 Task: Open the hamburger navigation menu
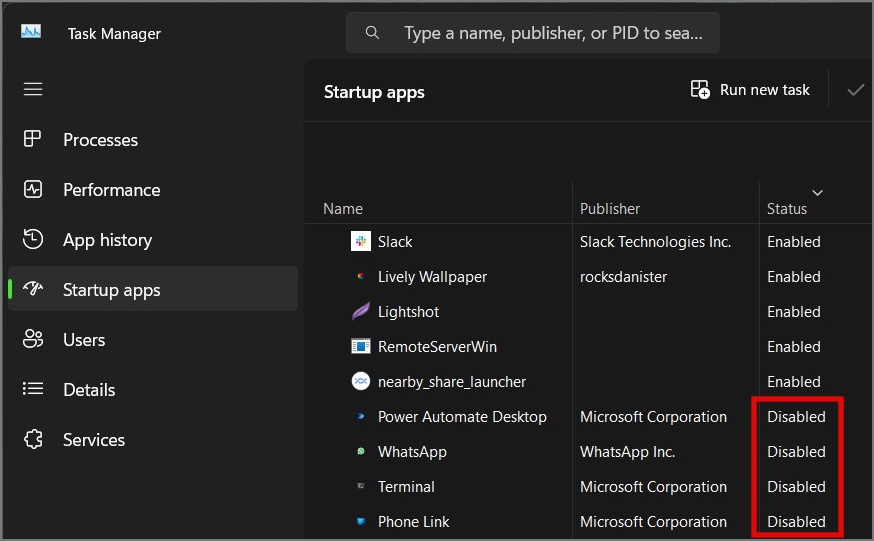point(33,89)
